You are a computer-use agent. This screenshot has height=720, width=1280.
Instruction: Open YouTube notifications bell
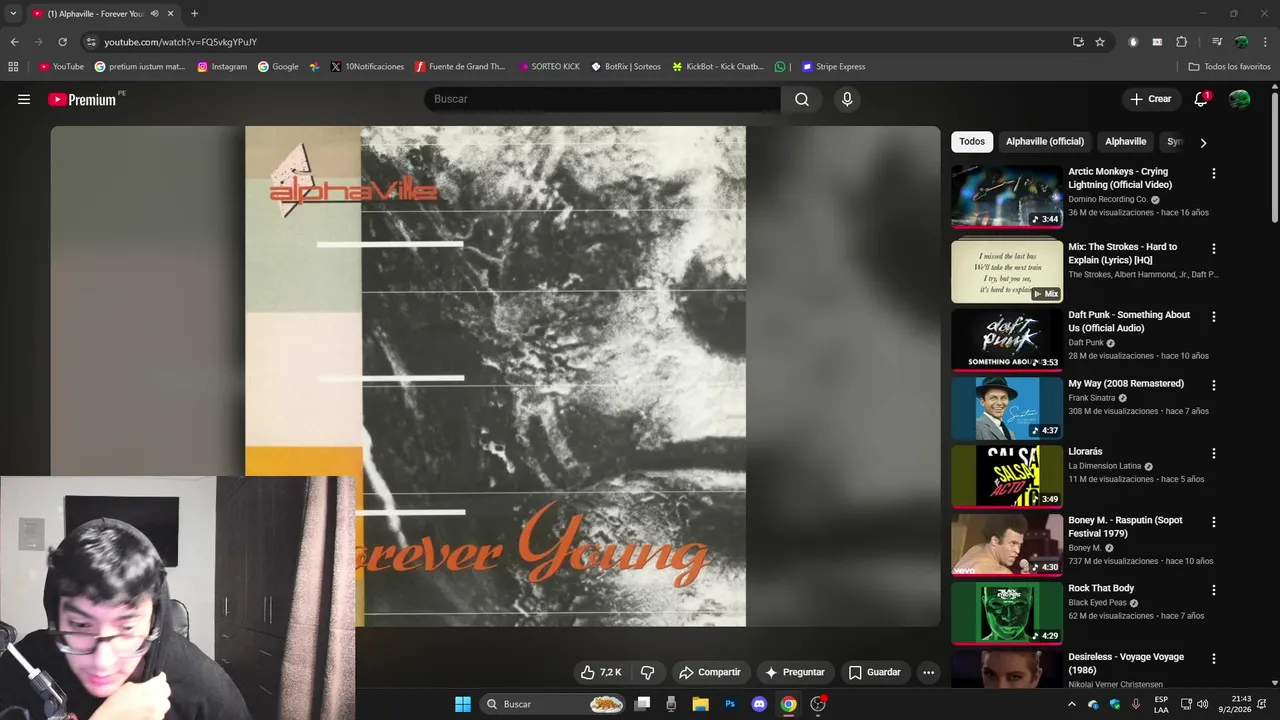(x=1201, y=99)
